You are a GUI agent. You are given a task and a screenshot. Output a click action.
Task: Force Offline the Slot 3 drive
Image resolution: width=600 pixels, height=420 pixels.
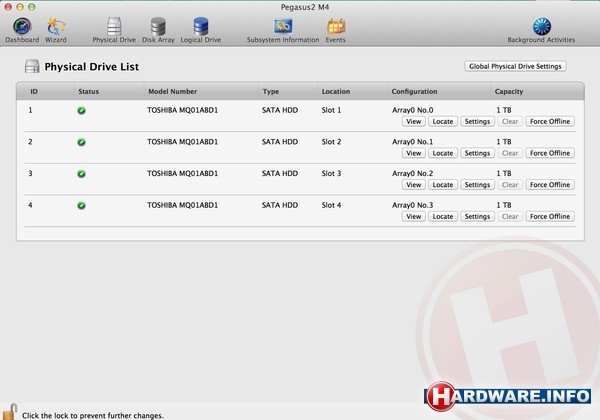(550, 185)
